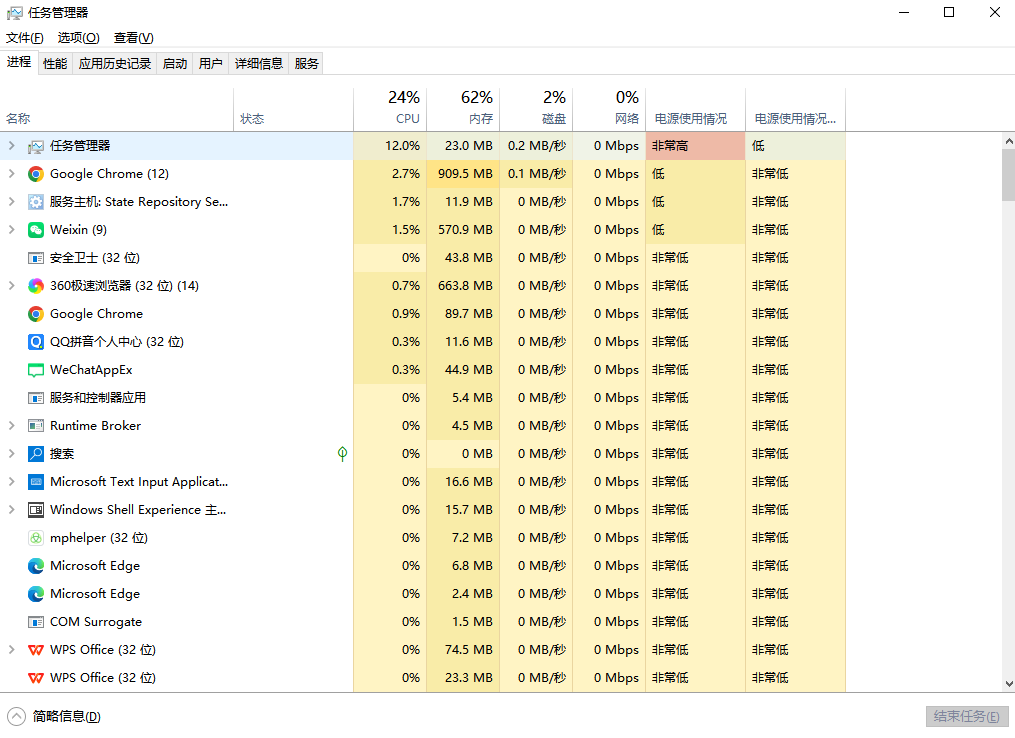The image size is (1015, 738).
Task: Click the Runtime Broker icon
Action: tap(36, 426)
